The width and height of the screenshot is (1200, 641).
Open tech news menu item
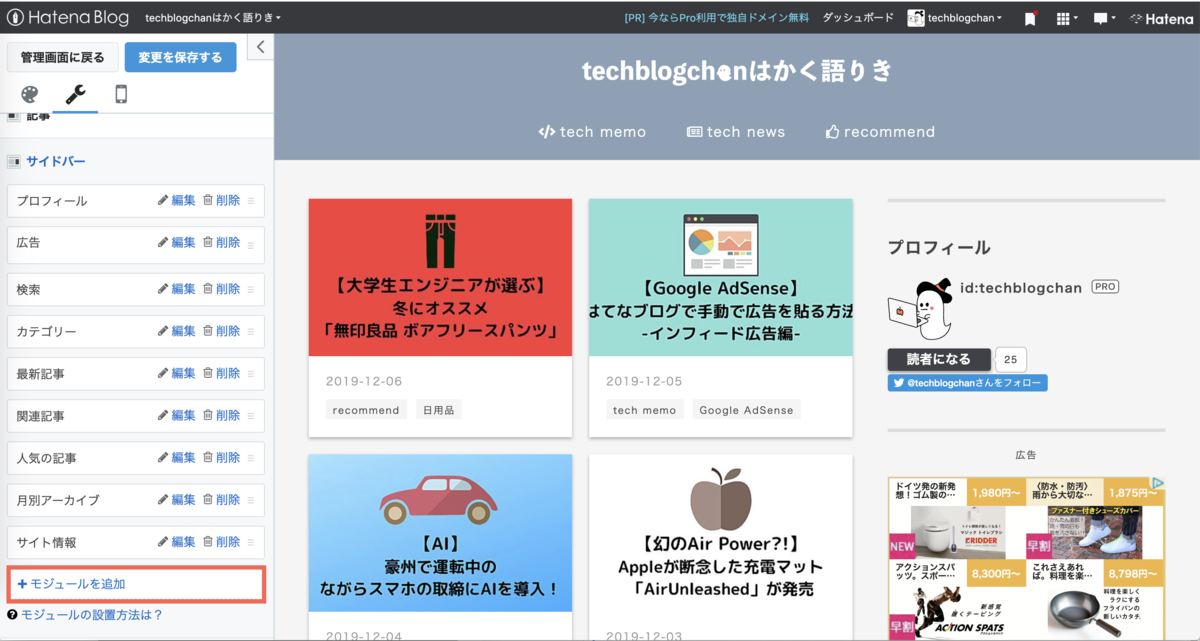click(736, 132)
